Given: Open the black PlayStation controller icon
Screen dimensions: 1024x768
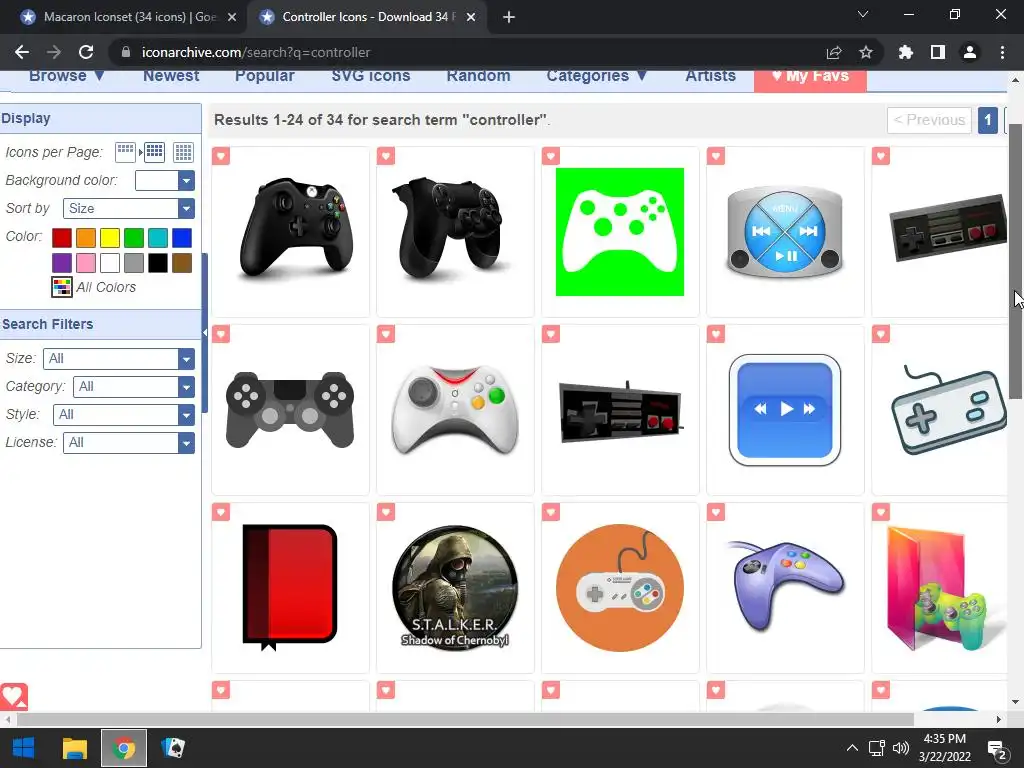Looking at the screenshot, I should click(x=451, y=227).
